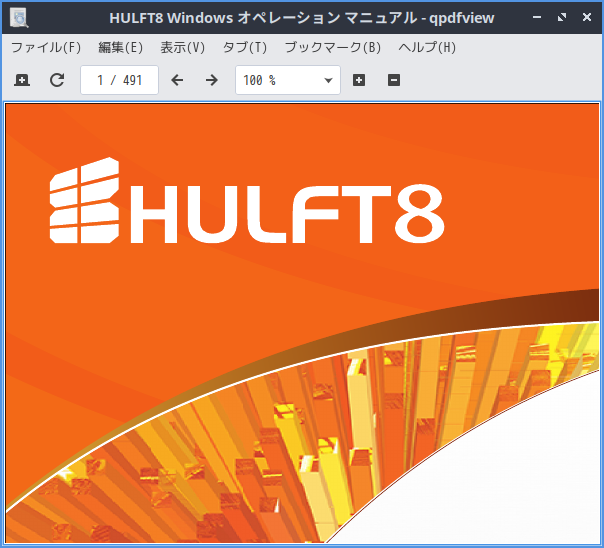Select the 100 % zoom combo box text
604x548 pixels.
coord(259,80)
